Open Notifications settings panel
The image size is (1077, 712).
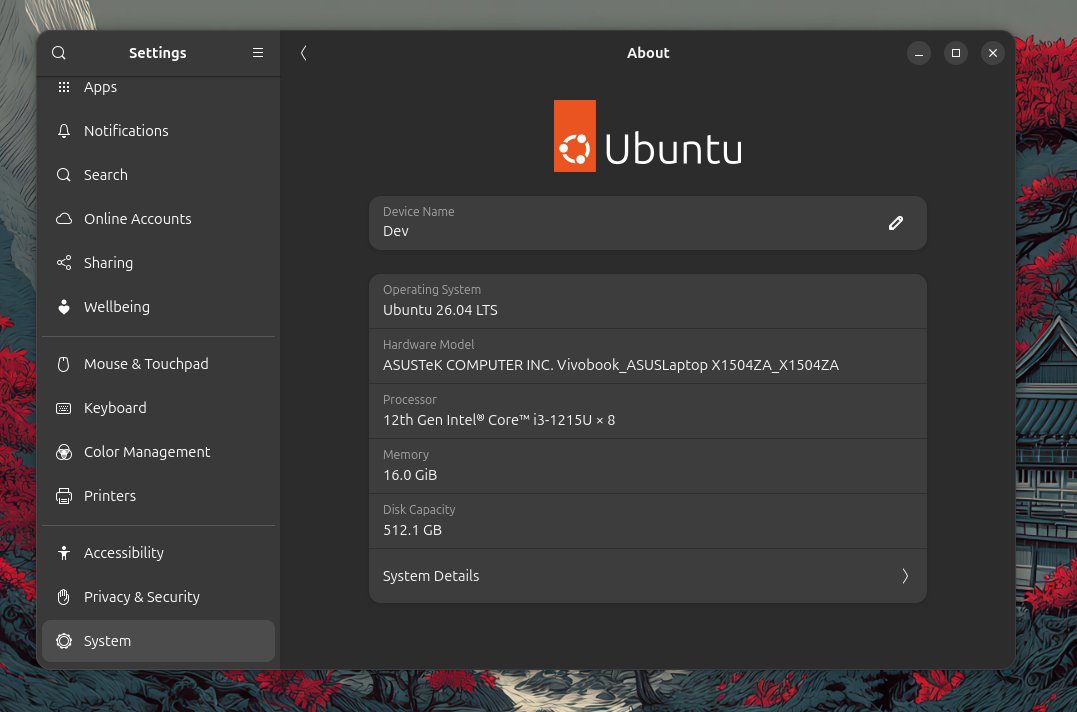(x=158, y=131)
